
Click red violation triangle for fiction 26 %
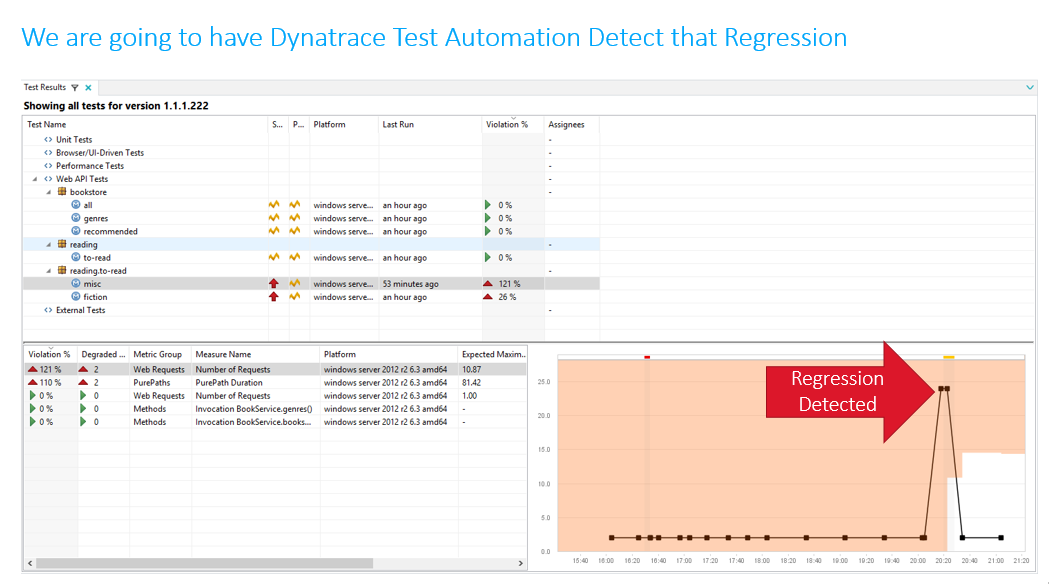pos(488,297)
